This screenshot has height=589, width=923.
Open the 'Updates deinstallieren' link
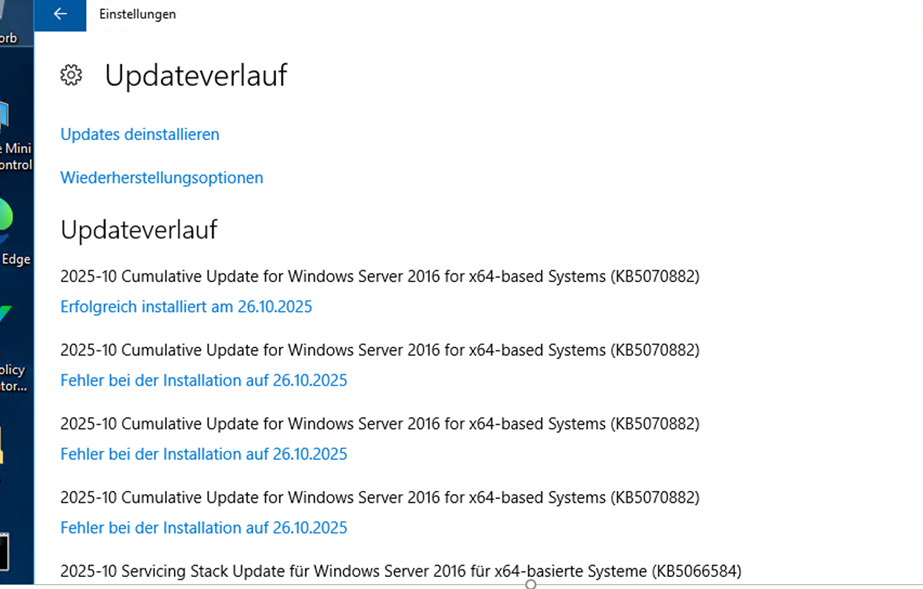point(139,134)
